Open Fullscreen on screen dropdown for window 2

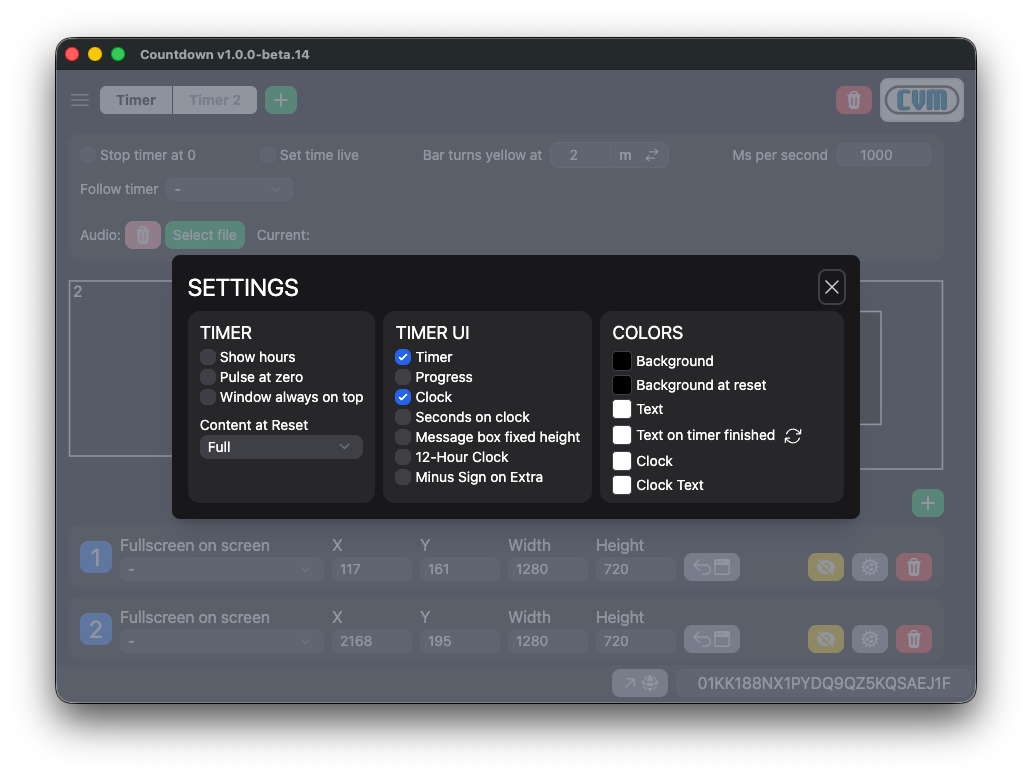pos(221,641)
